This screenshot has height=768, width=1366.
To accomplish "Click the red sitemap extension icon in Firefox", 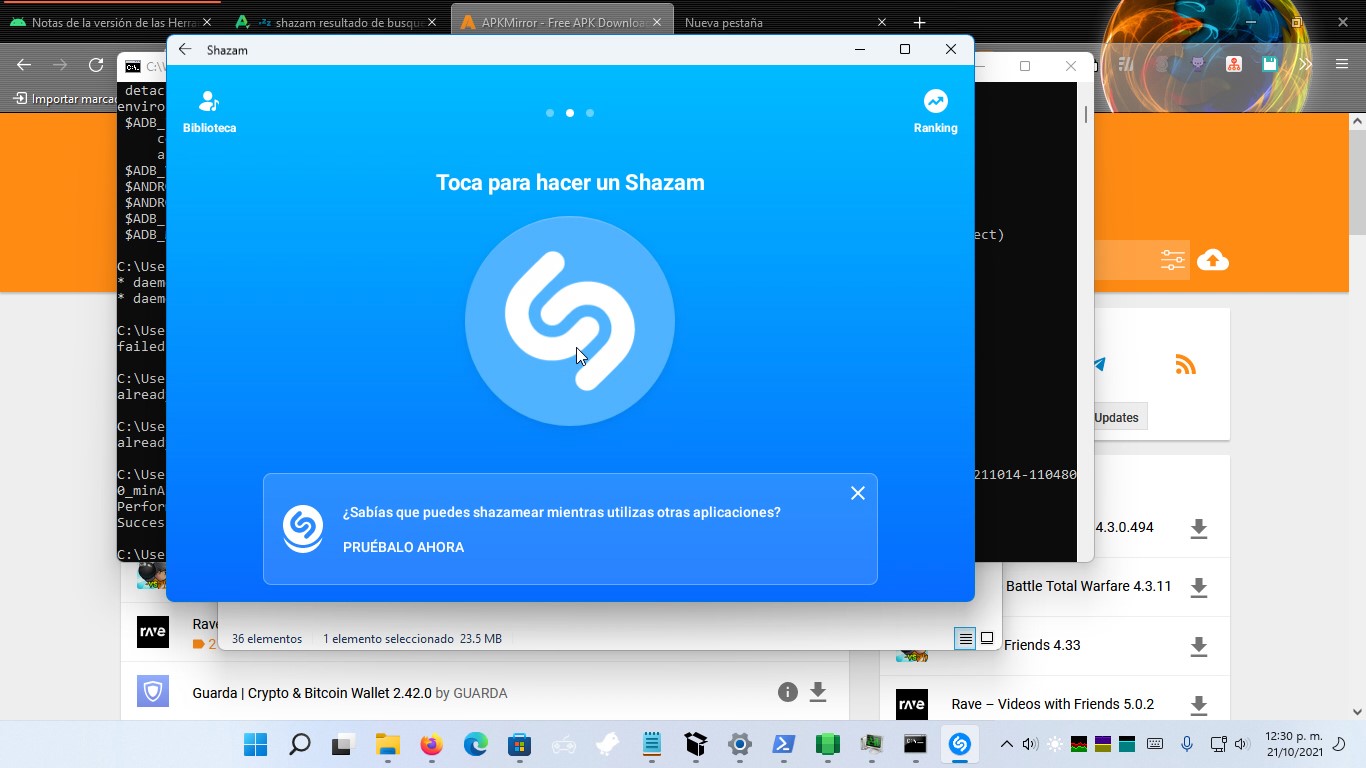I will (x=1234, y=64).
